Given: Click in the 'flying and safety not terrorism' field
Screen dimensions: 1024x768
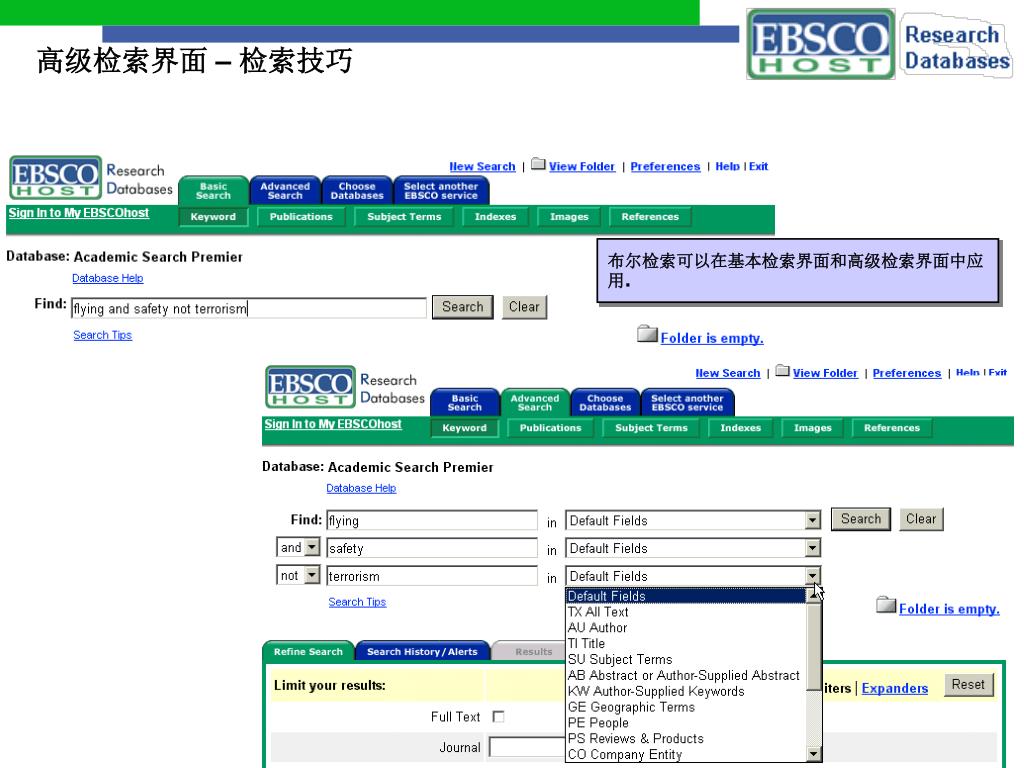Looking at the screenshot, I should coord(249,308).
